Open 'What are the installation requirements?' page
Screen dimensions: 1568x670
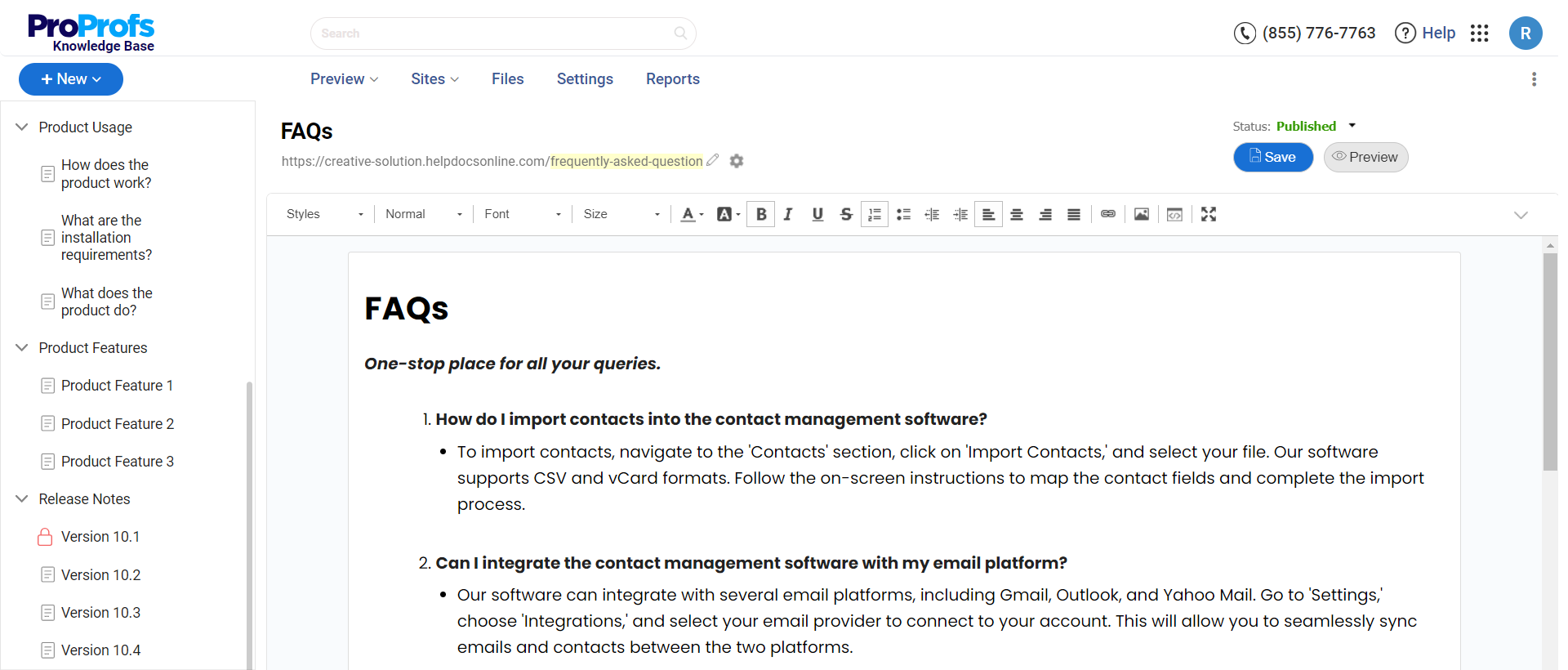point(106,238)
